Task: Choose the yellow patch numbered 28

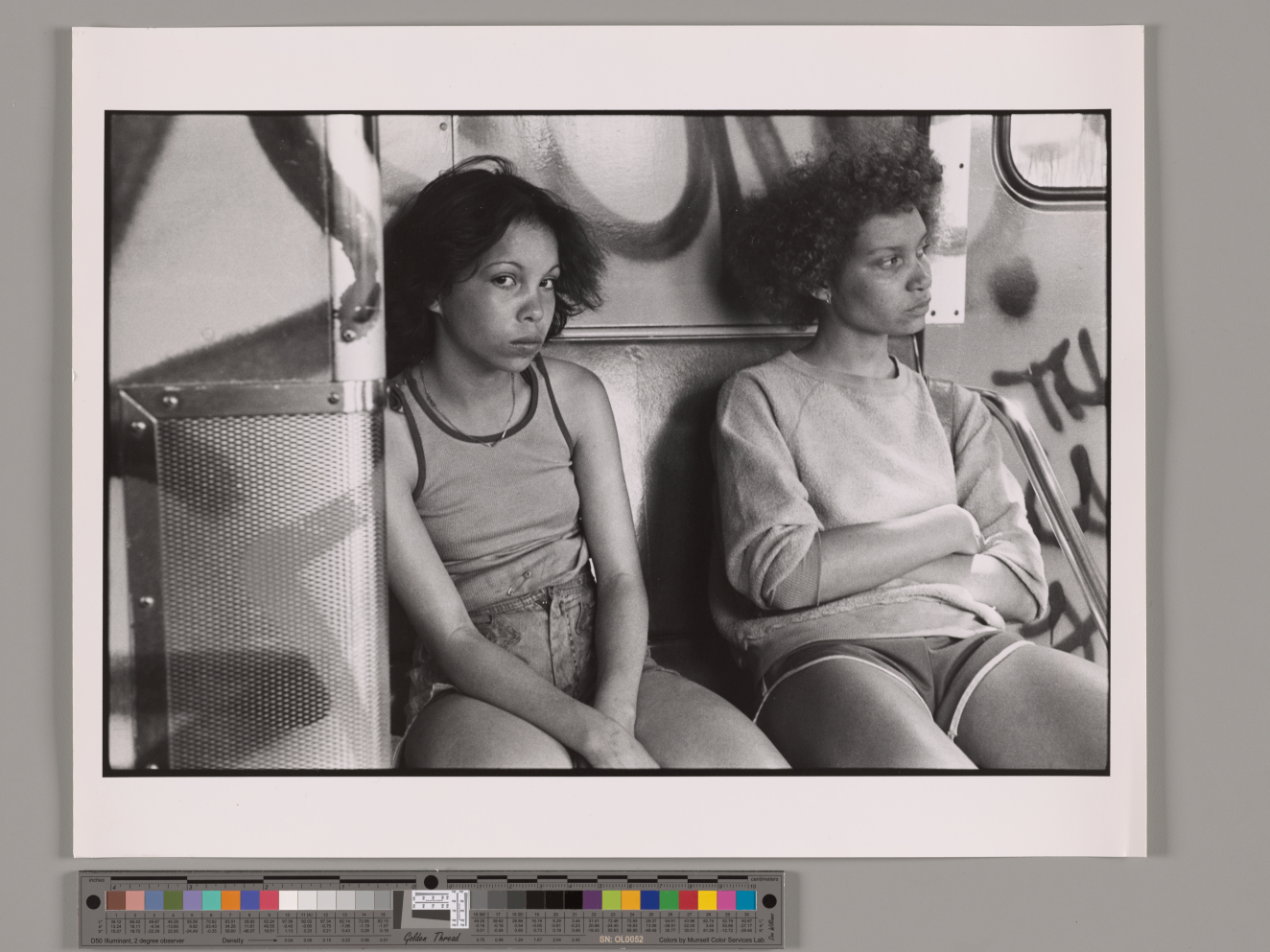Action: tap(707, 900)
